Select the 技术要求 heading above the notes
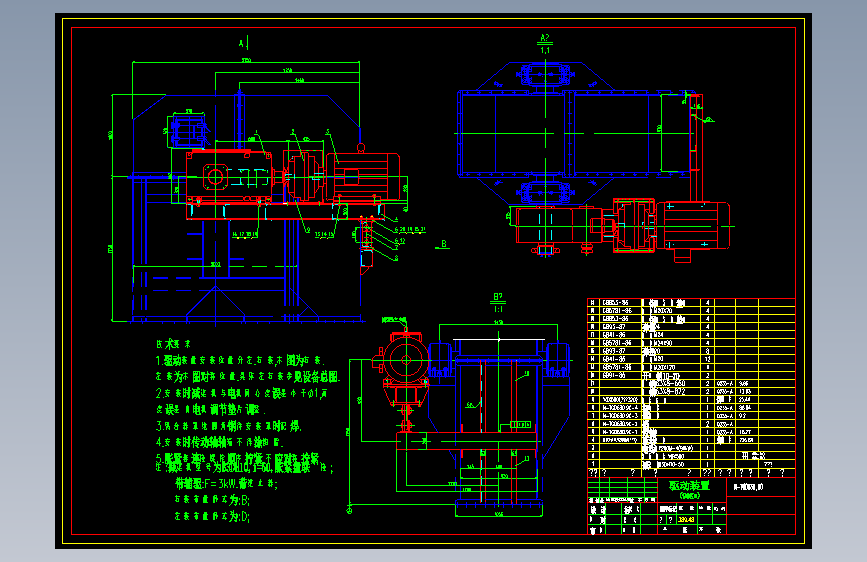 tap(174, 344)
